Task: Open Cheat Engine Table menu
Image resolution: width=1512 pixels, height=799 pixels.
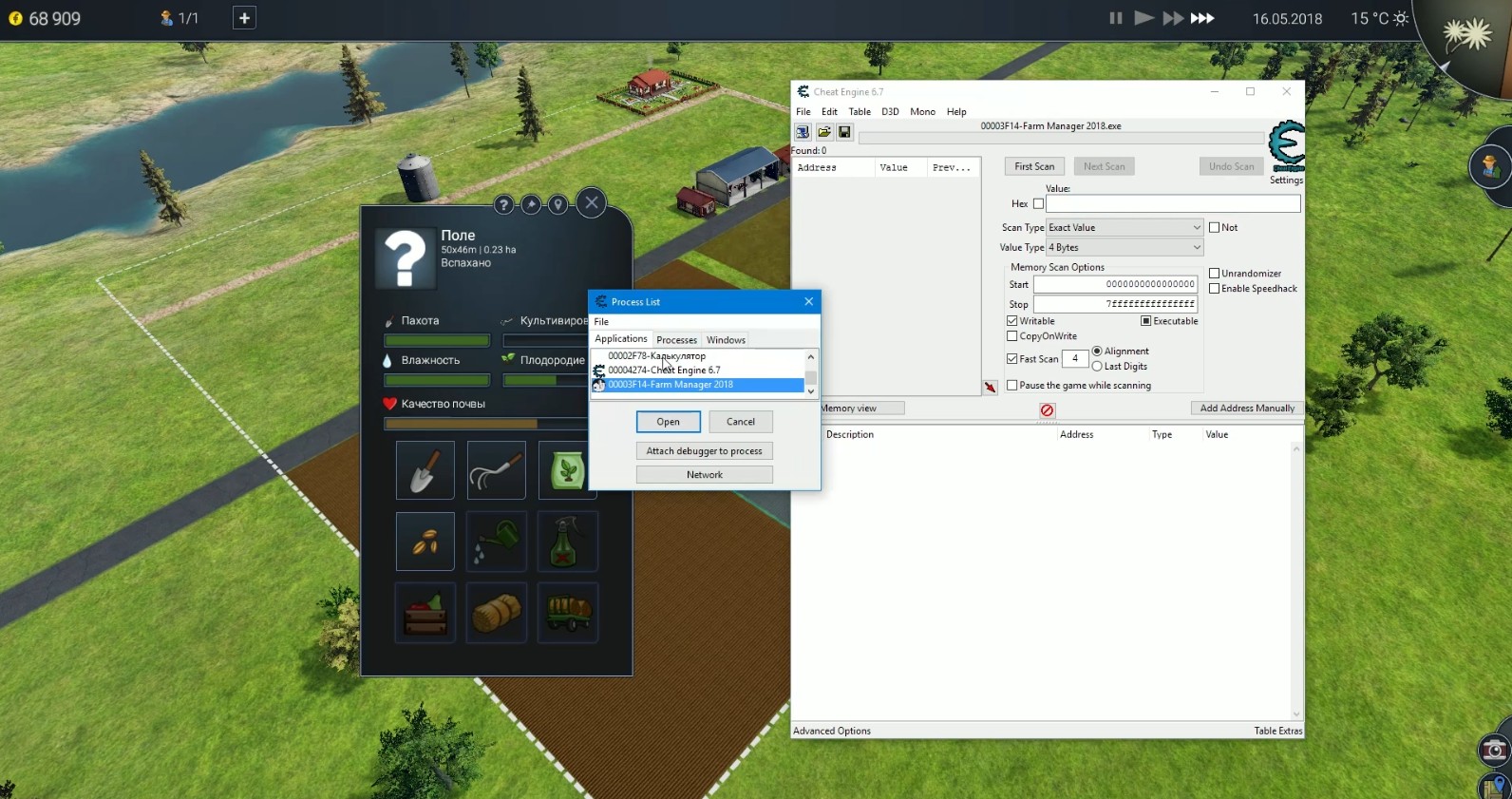Action: click(860, 112)
